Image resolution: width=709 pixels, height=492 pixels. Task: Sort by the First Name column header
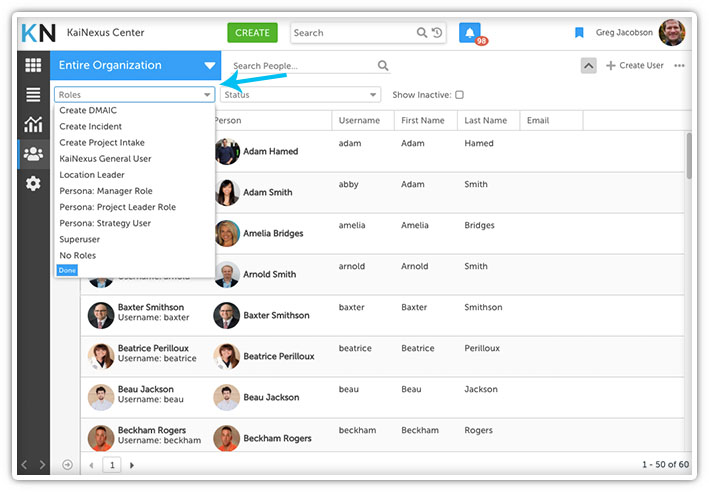425,121
